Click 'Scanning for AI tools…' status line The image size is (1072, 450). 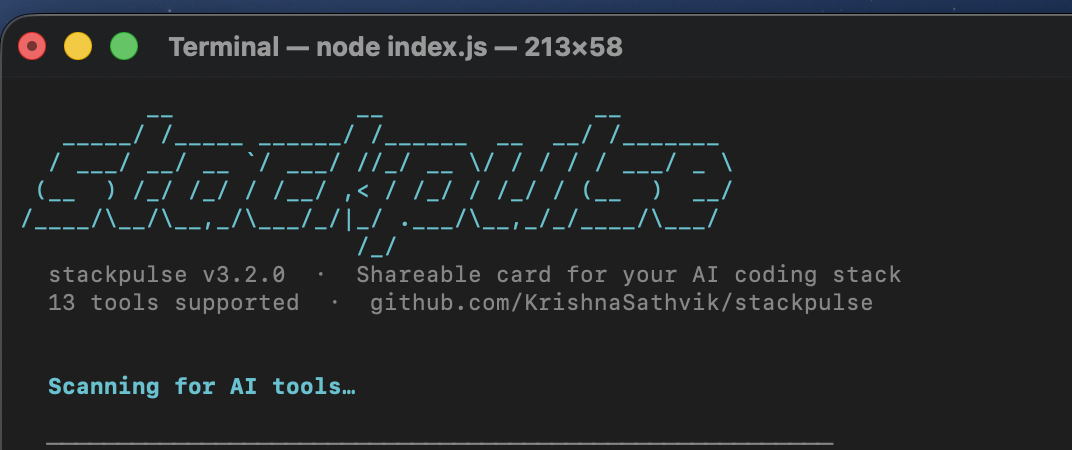[202, 387]
